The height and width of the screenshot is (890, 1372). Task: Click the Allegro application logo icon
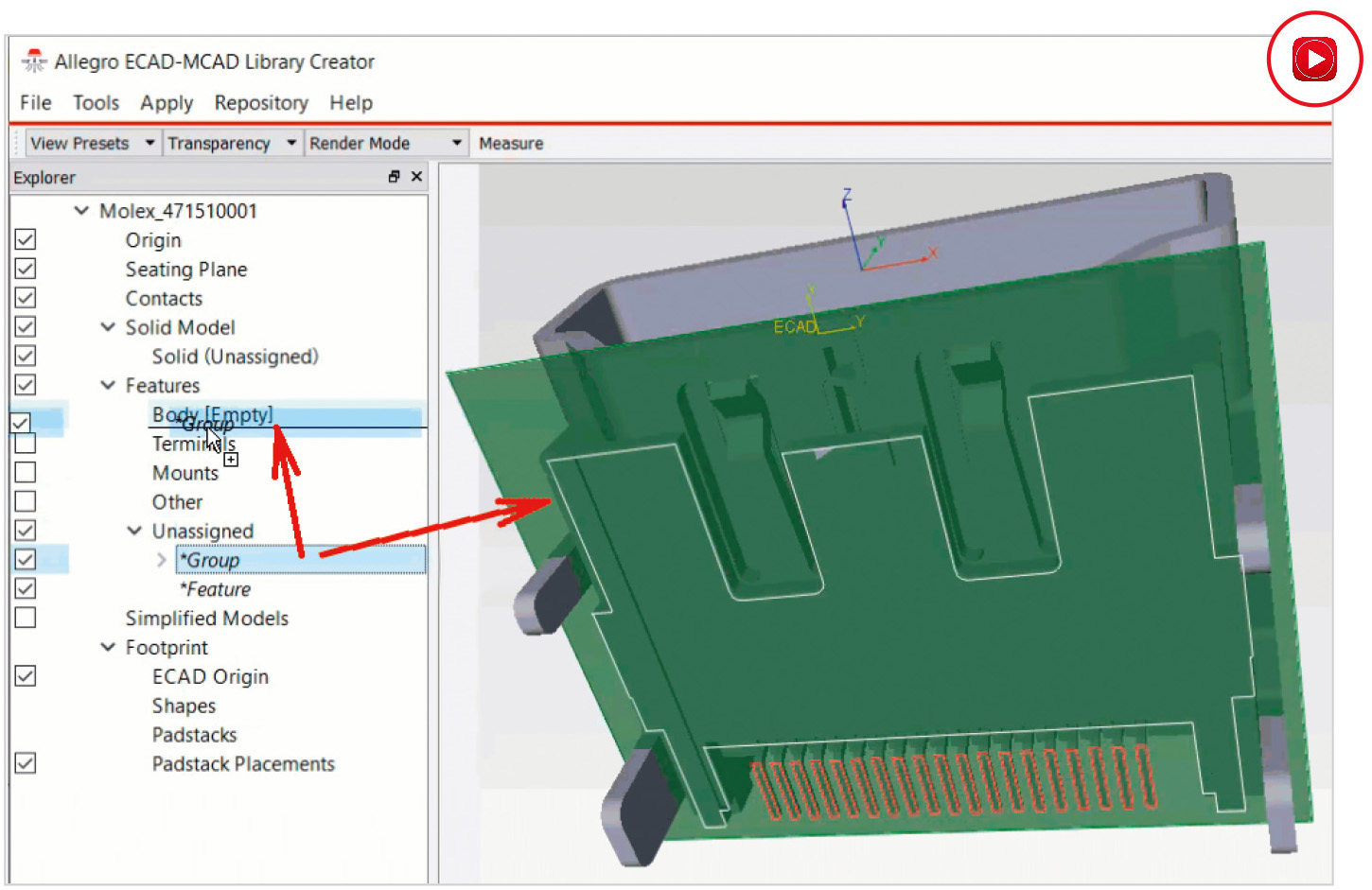[34, 61]
